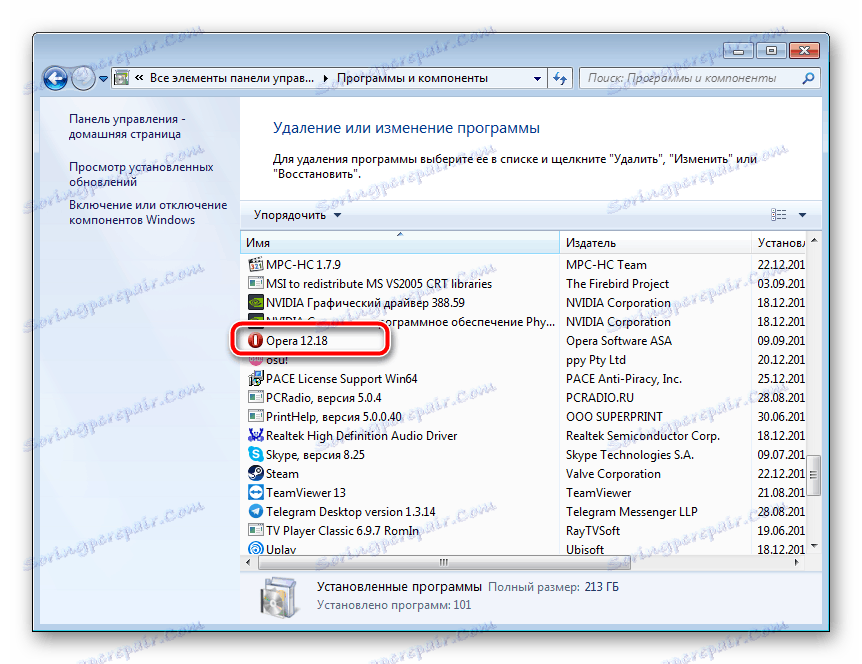Click the Telegram Desktop icon
Image resolution: width=862 pixels, height=664 pixels.
(x=256, y=512)
